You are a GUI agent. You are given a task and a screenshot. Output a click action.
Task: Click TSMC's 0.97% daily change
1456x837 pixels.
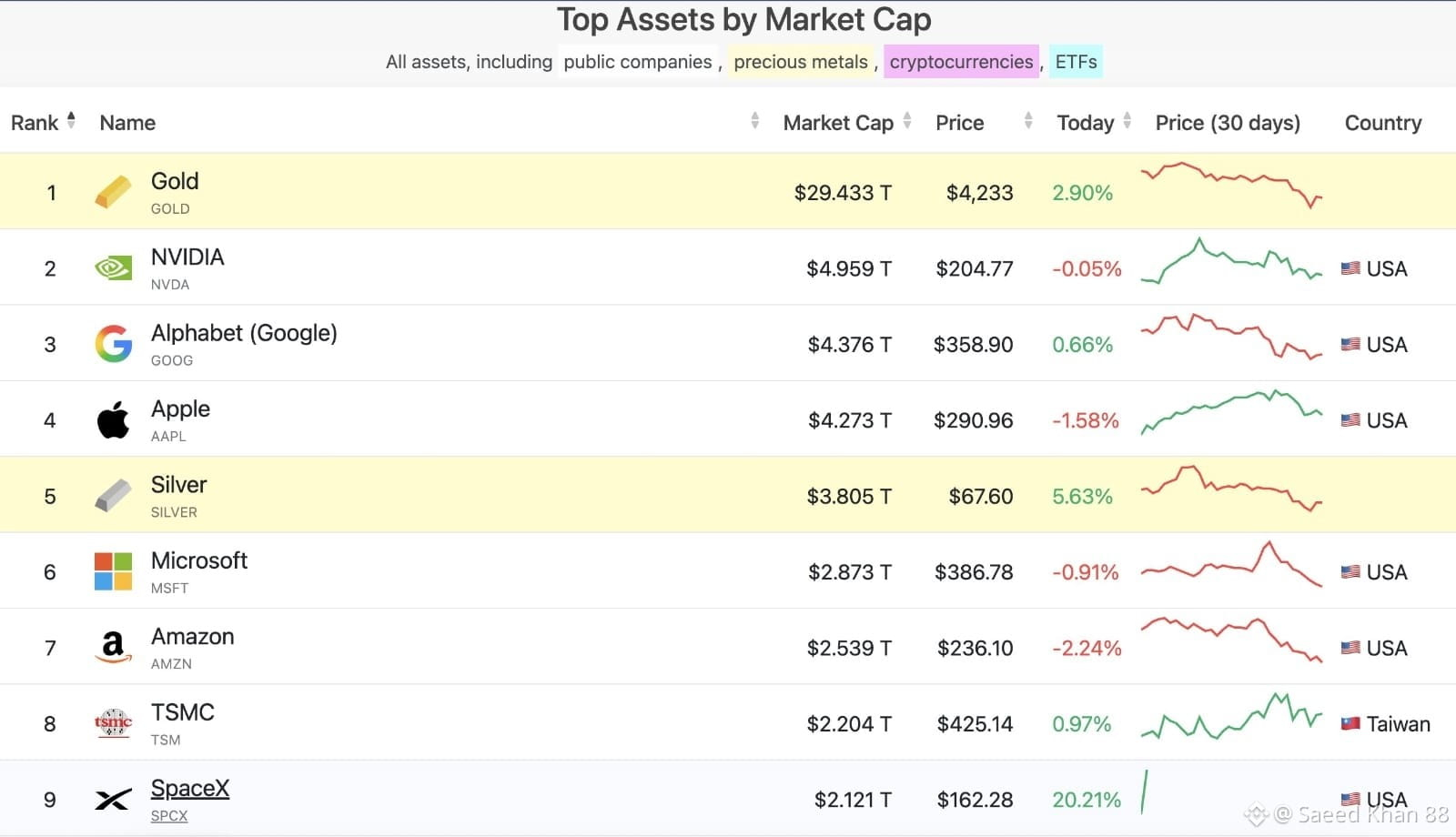tap(1082, 724)
